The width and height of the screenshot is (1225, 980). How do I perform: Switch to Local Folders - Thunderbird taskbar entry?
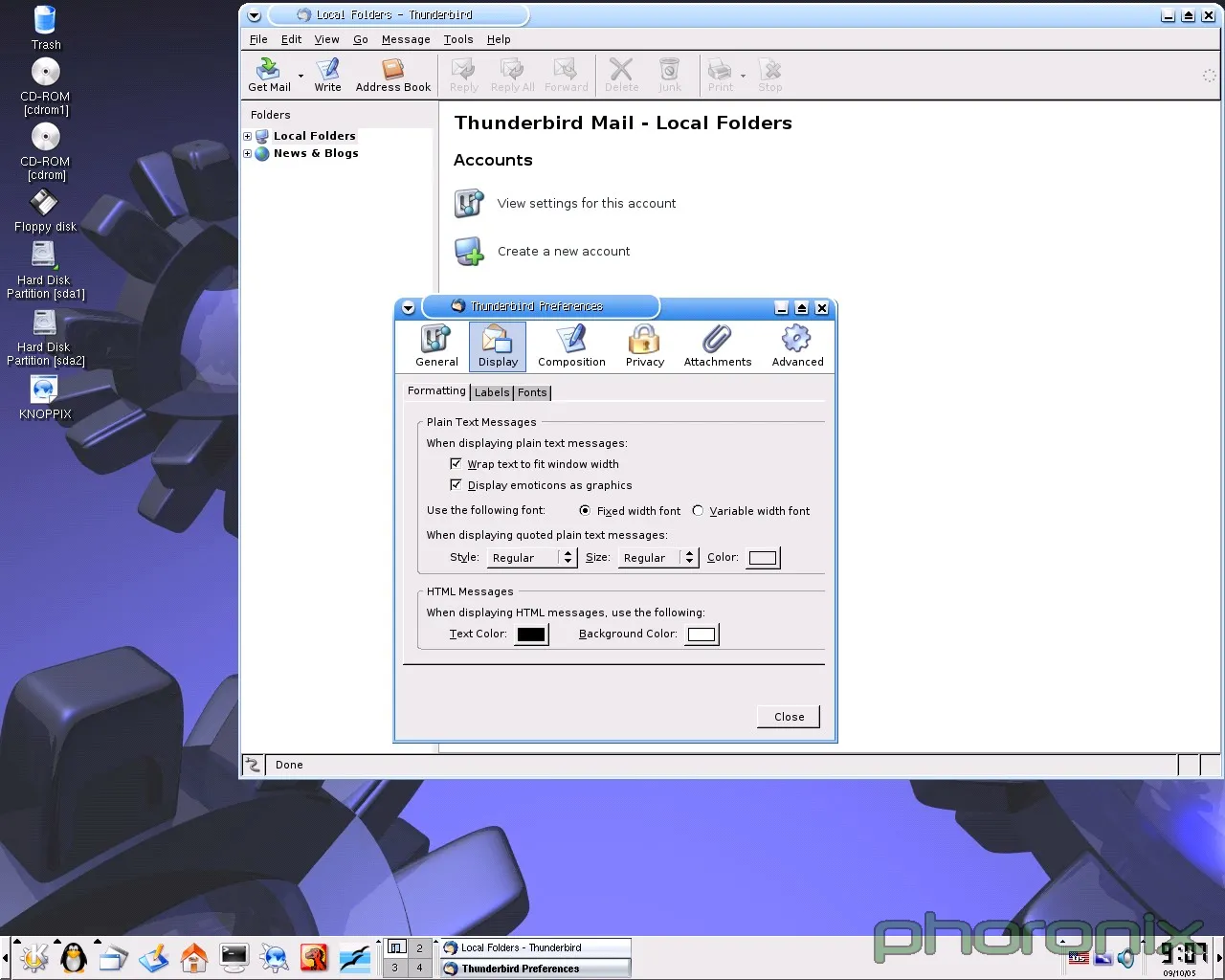[x=535, y=947]
